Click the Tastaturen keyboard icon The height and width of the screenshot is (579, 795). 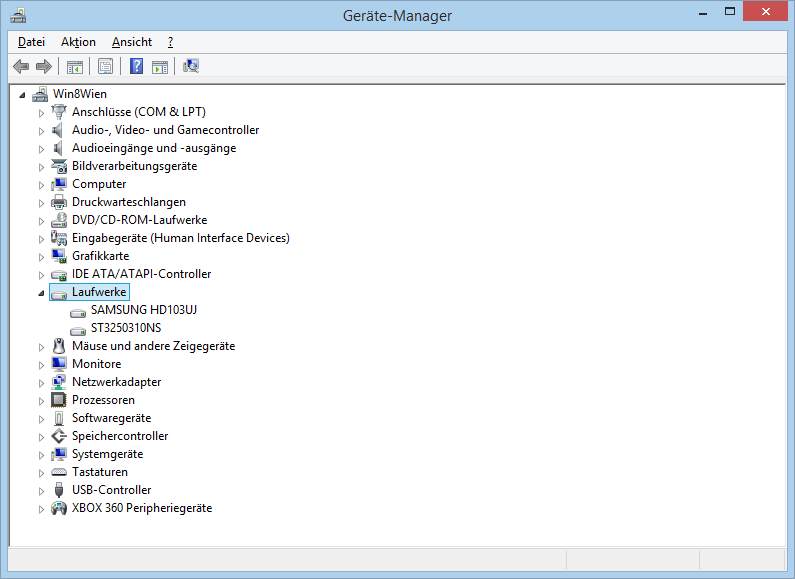pos(59,472)
